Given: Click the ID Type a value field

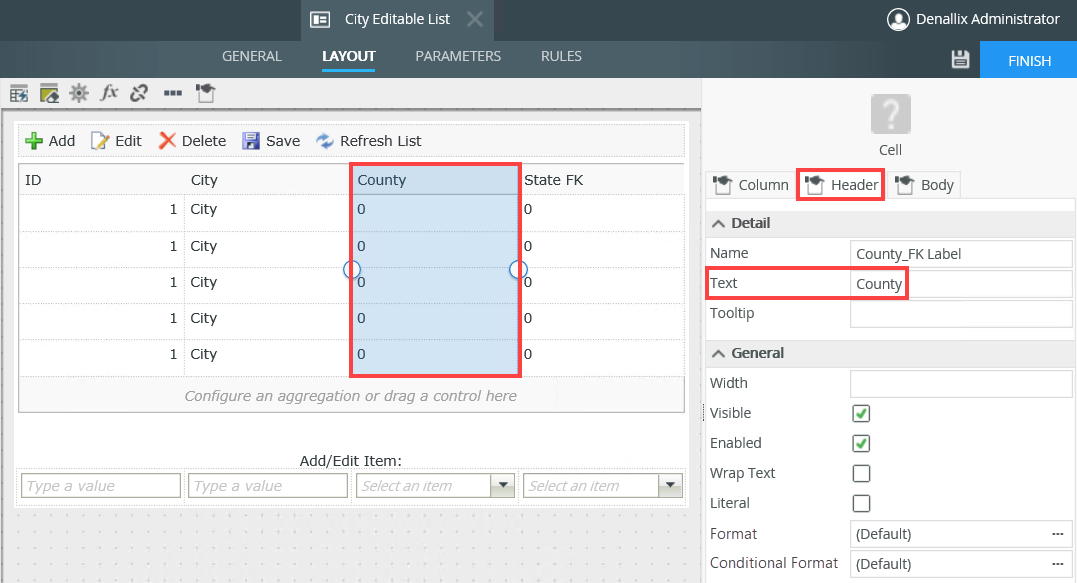Looking at the screenshot, I should 101,485.
